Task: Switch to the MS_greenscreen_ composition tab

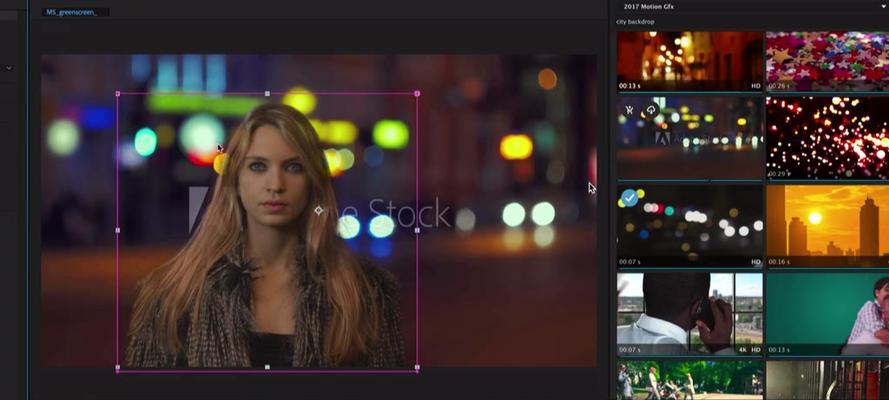Action: [x=71, y=12]
